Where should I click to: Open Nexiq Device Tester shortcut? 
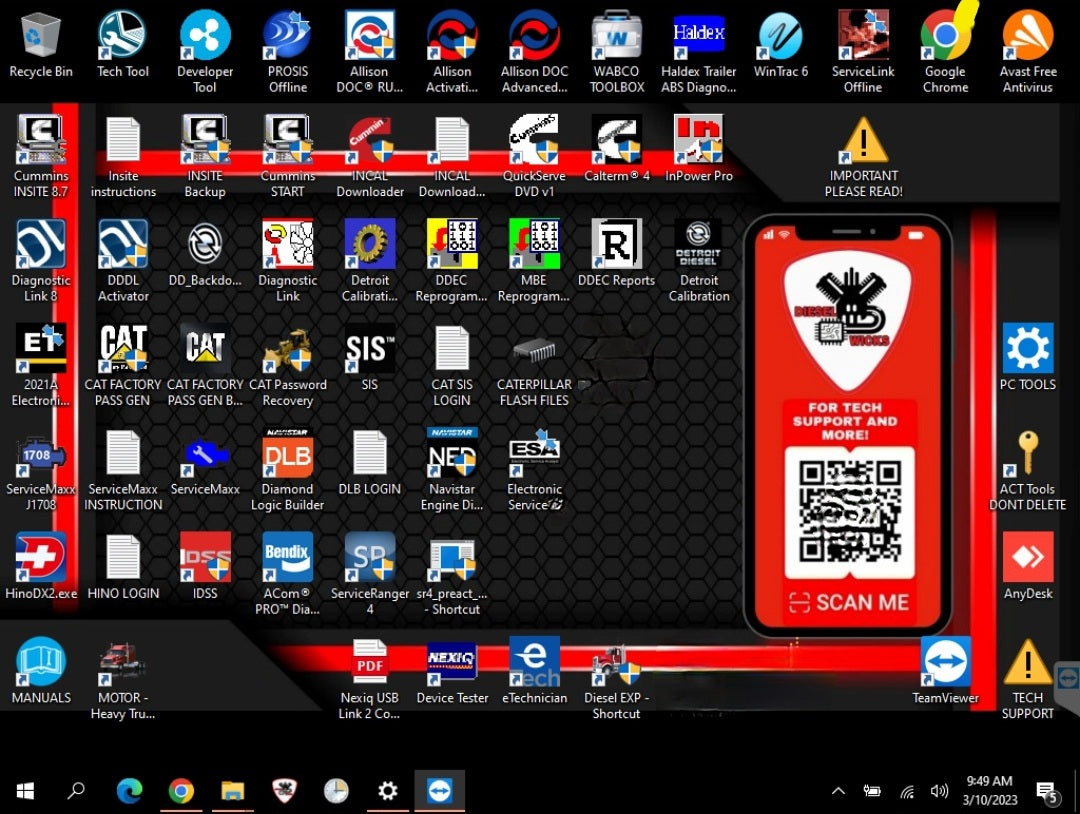[452, 664]
